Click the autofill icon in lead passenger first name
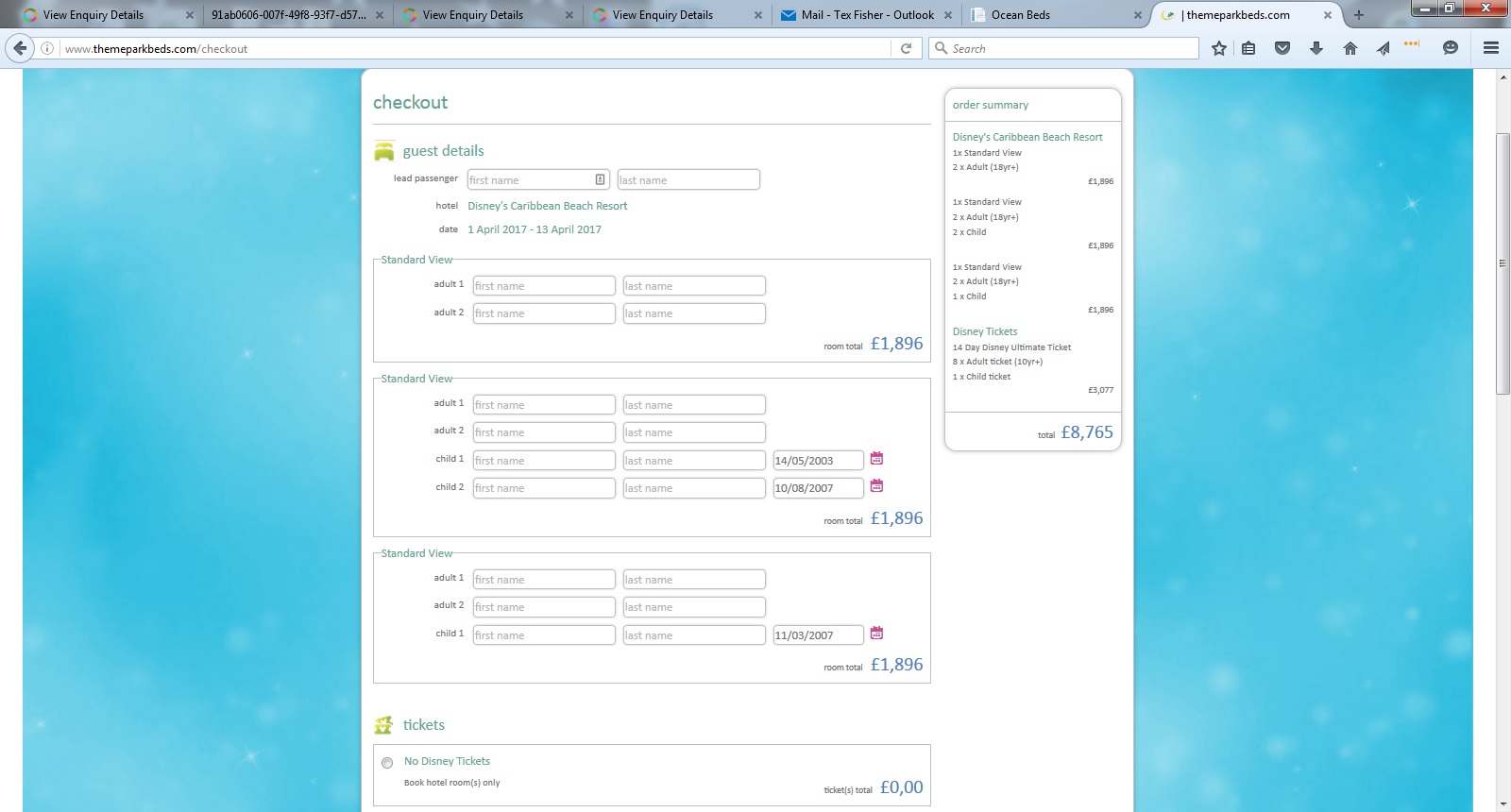 point(601,179)
